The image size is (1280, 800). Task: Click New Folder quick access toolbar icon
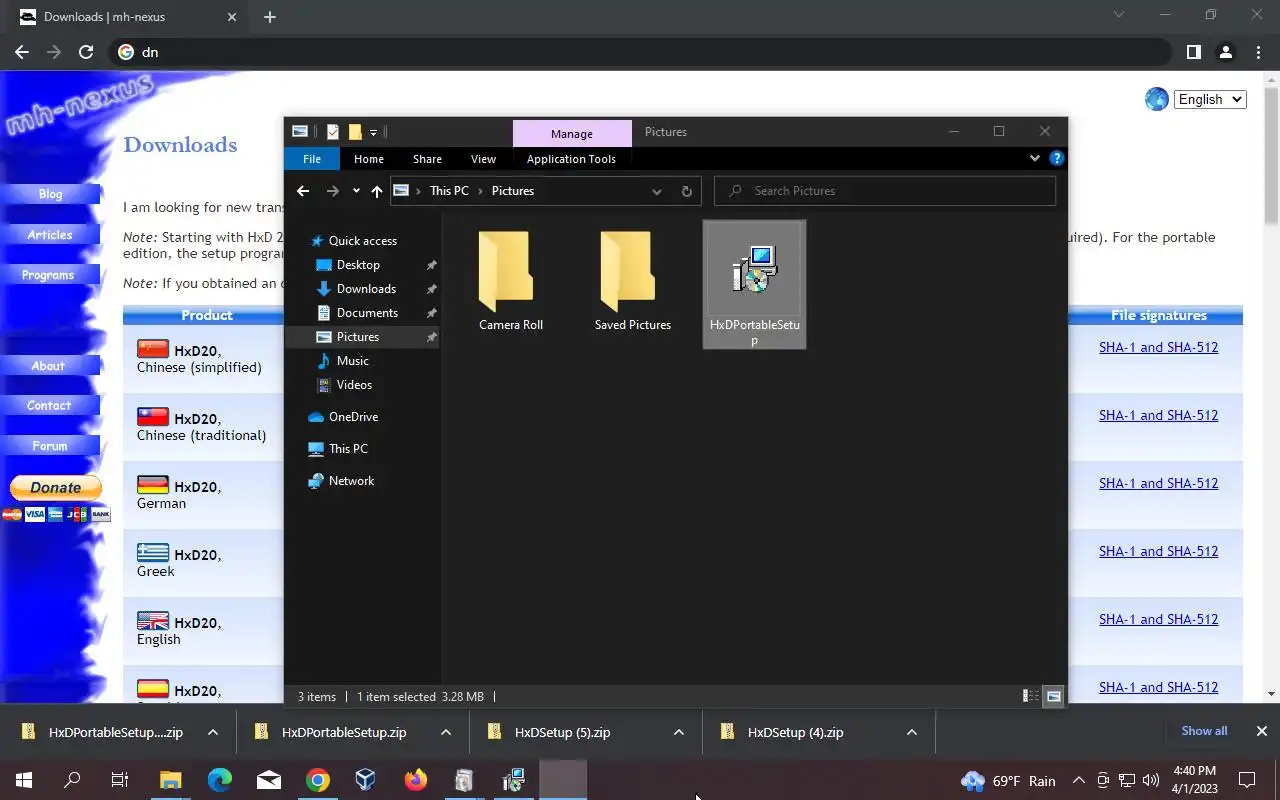click(354, 132)
